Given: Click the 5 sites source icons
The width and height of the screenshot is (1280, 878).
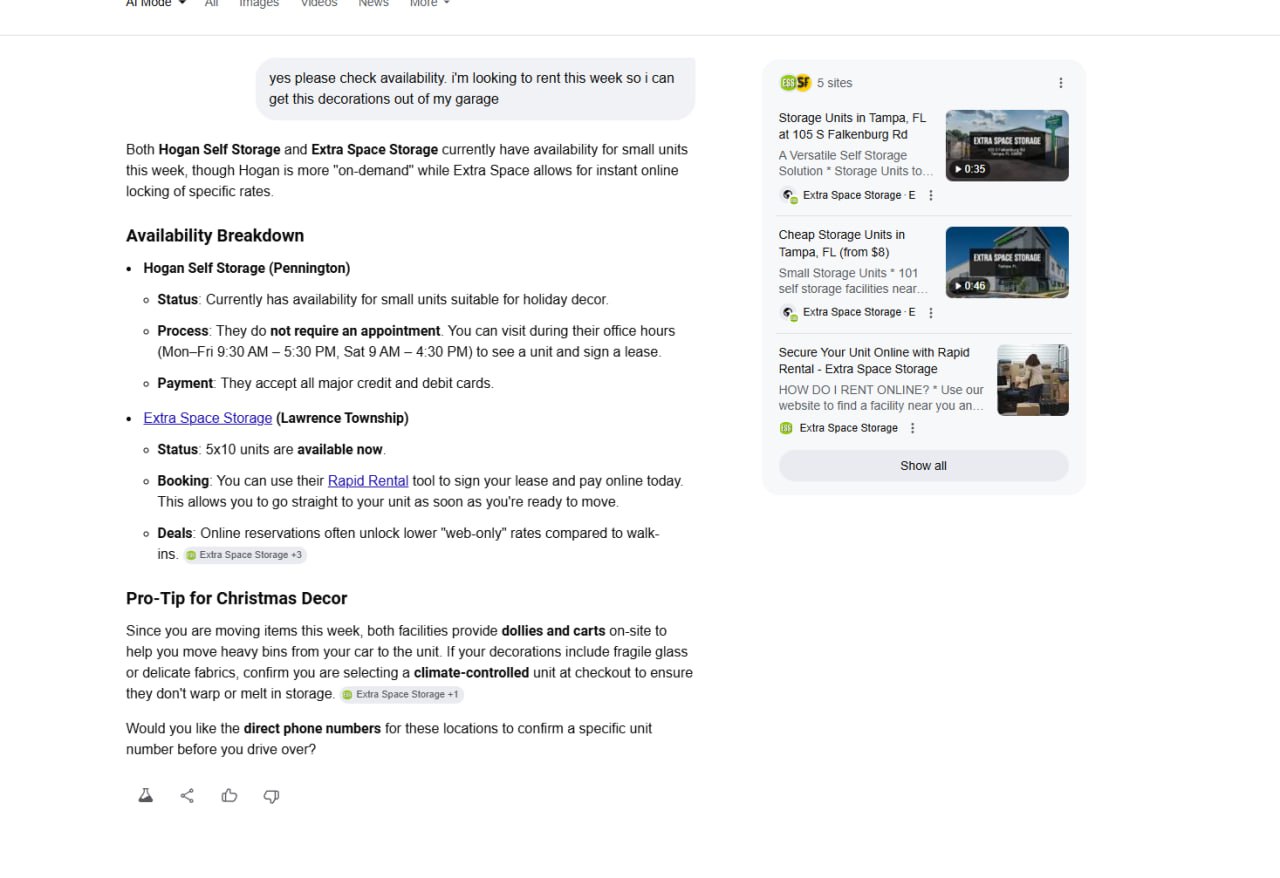Looking at the screenshot, I should tap(795, 83).
